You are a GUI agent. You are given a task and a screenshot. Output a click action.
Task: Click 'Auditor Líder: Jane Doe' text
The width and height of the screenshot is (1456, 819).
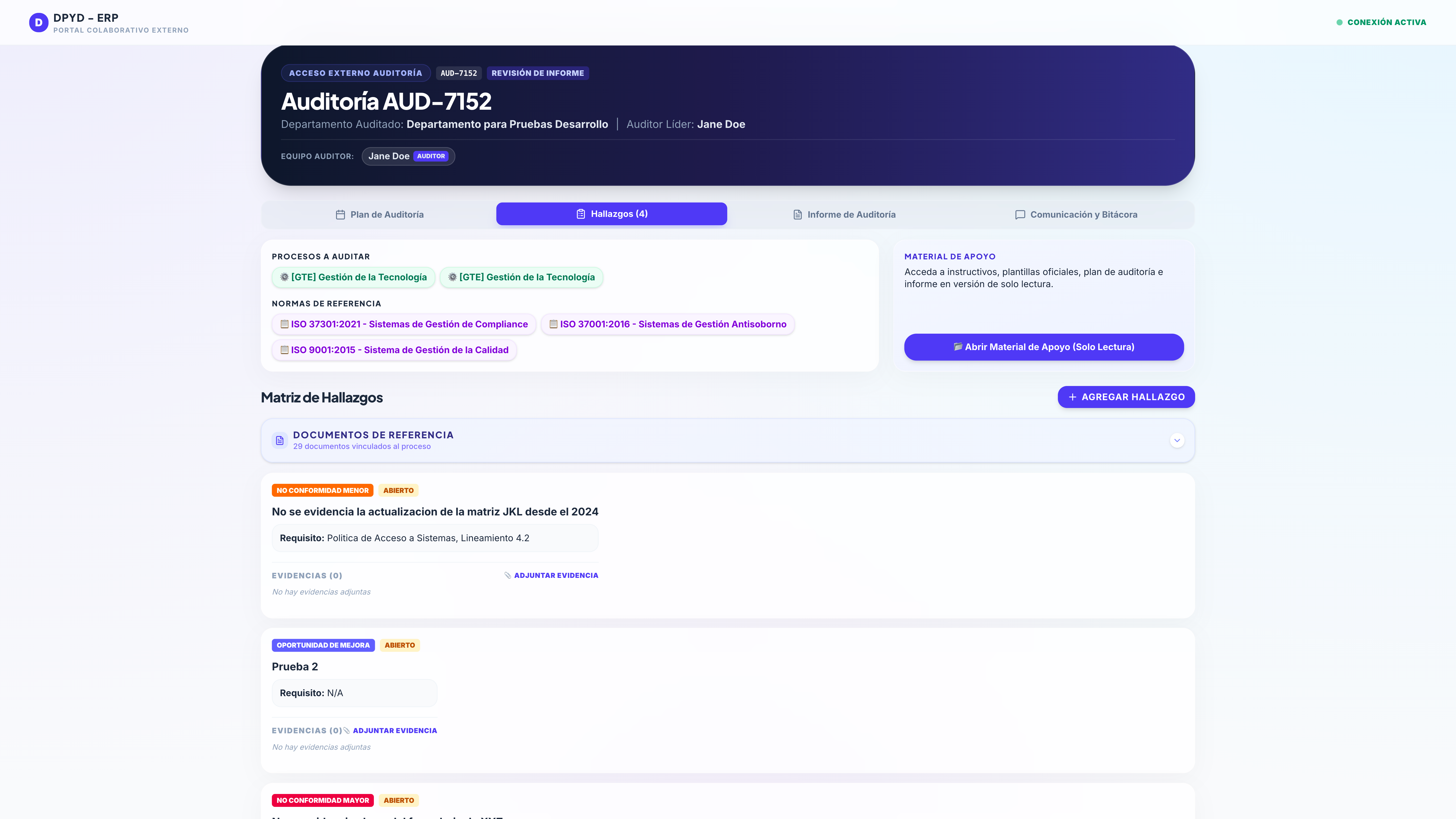[686, 124]
